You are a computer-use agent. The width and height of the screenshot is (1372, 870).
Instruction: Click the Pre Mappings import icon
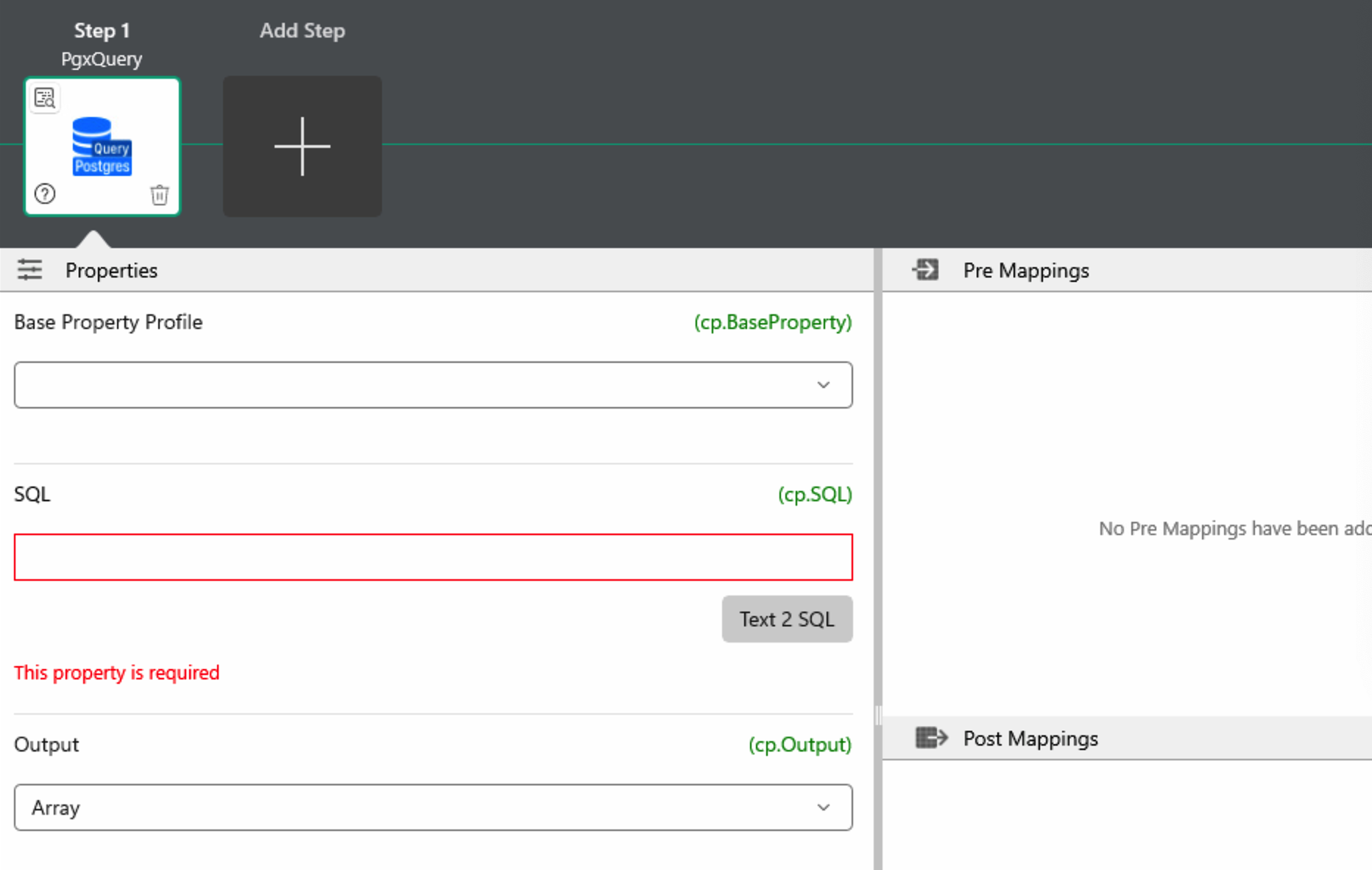click(x=925, y=270)
